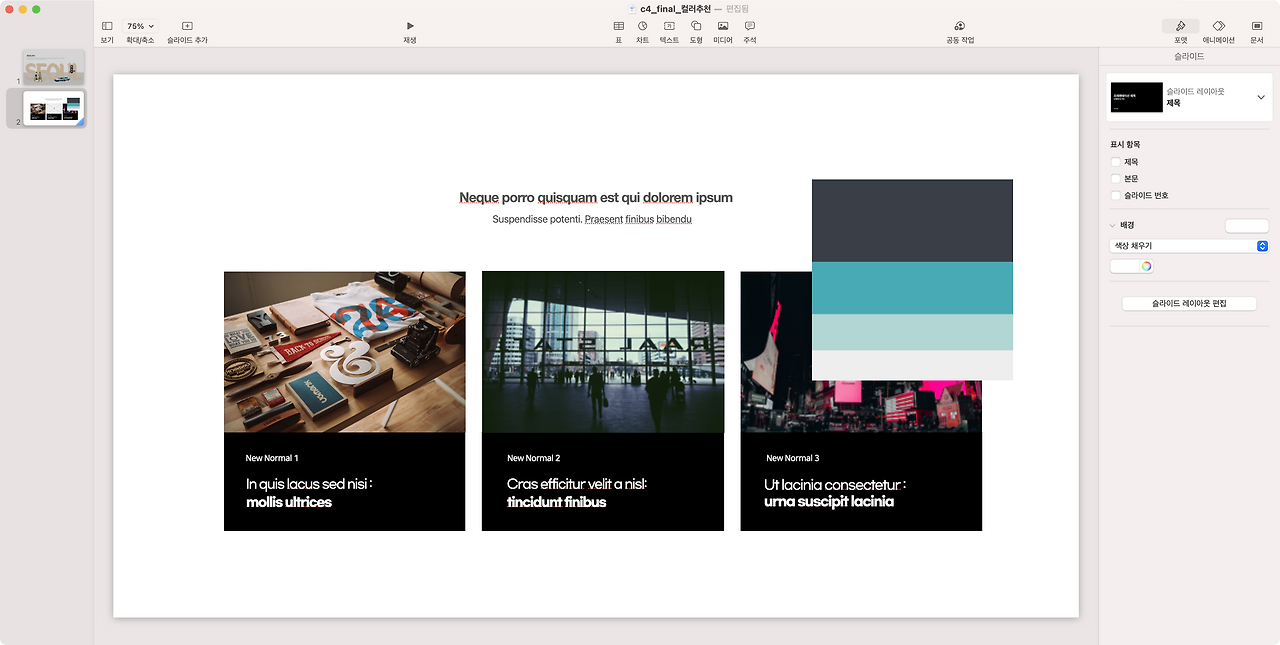
Task: Select the dark gray palette band
Action: pos(912,221)
